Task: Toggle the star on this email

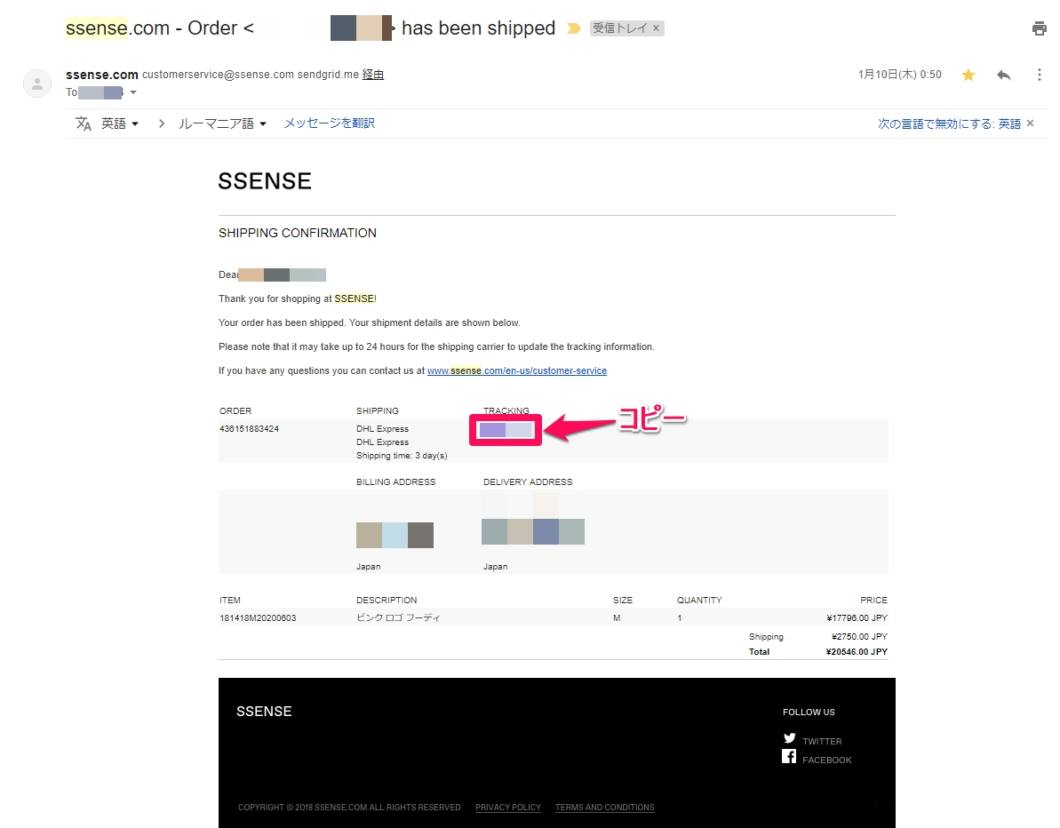Action: (968, 74)
